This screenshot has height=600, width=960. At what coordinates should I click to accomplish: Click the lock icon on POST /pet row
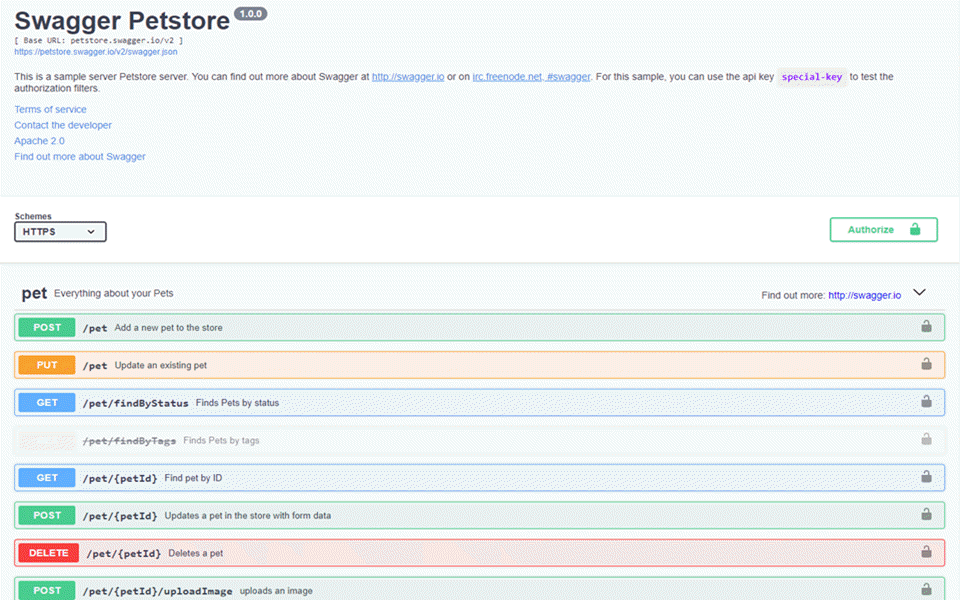[925, 327]
